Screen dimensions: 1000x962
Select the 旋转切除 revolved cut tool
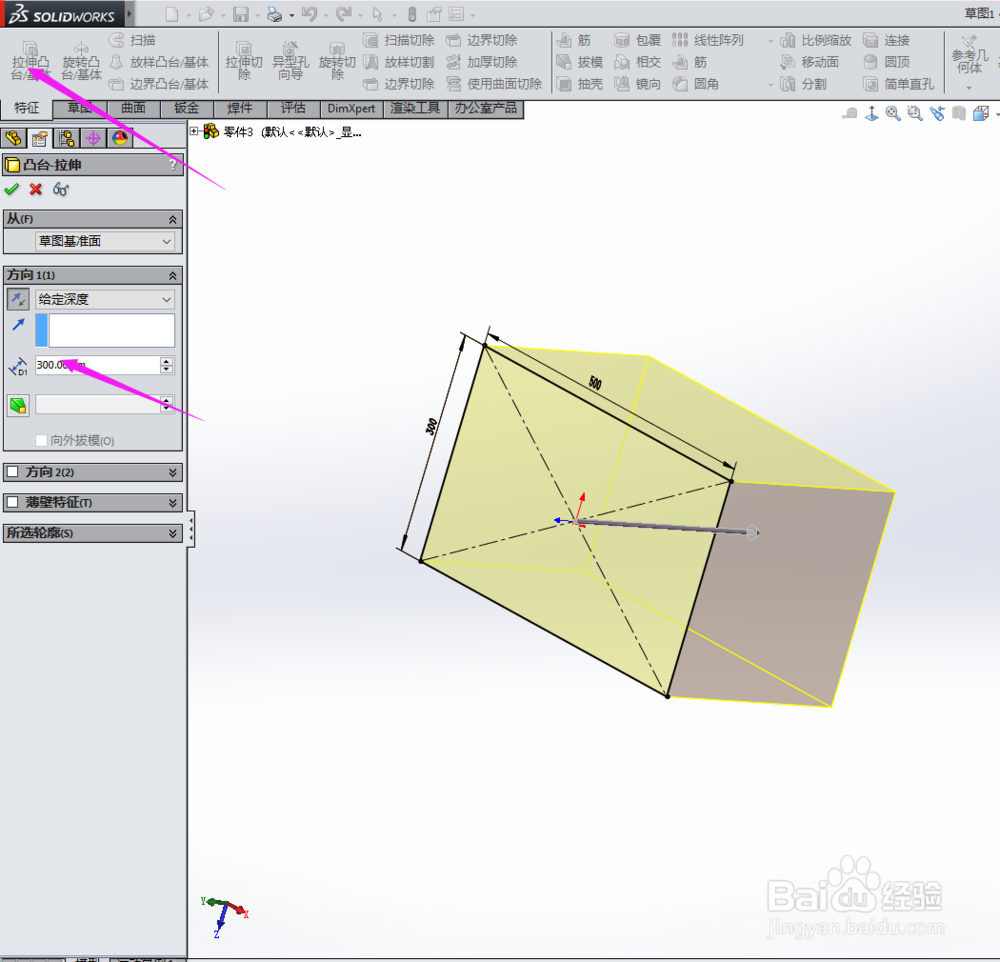pyautogui.click(x=337, y=61)
